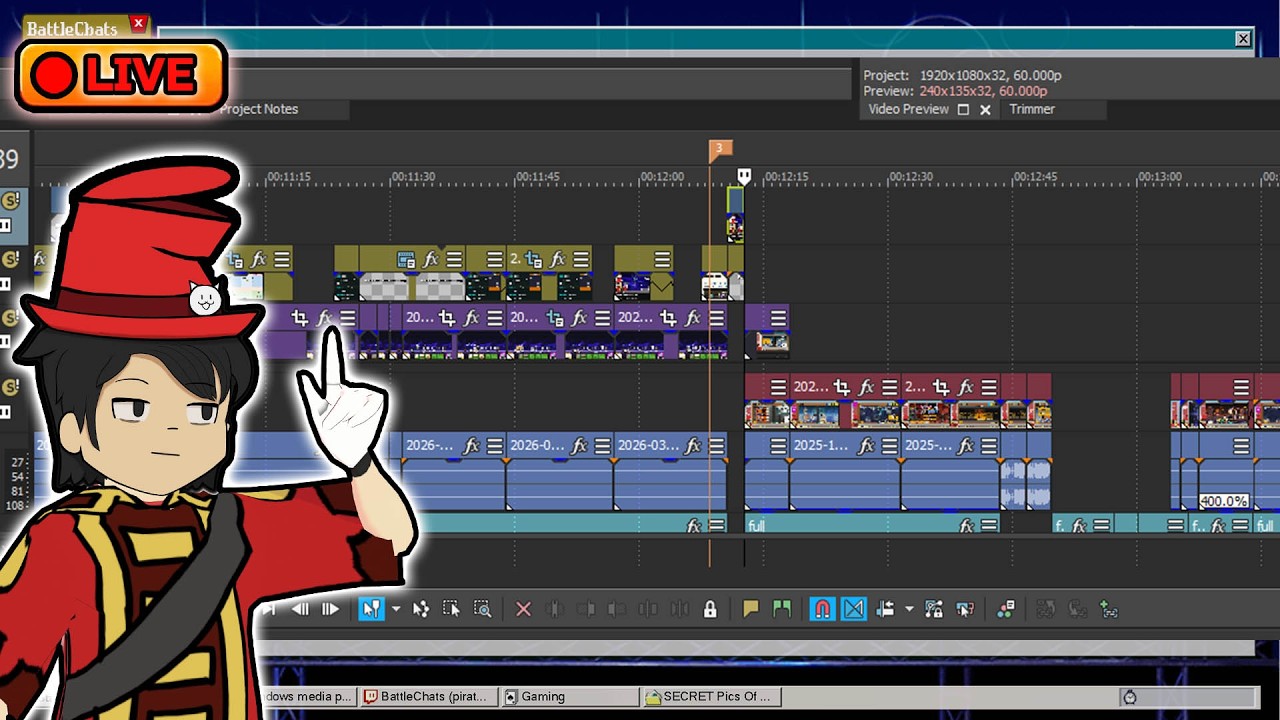Open event FX on audio clip 2025-1...
Screen dimensions: 1280x720
(866, 446)
